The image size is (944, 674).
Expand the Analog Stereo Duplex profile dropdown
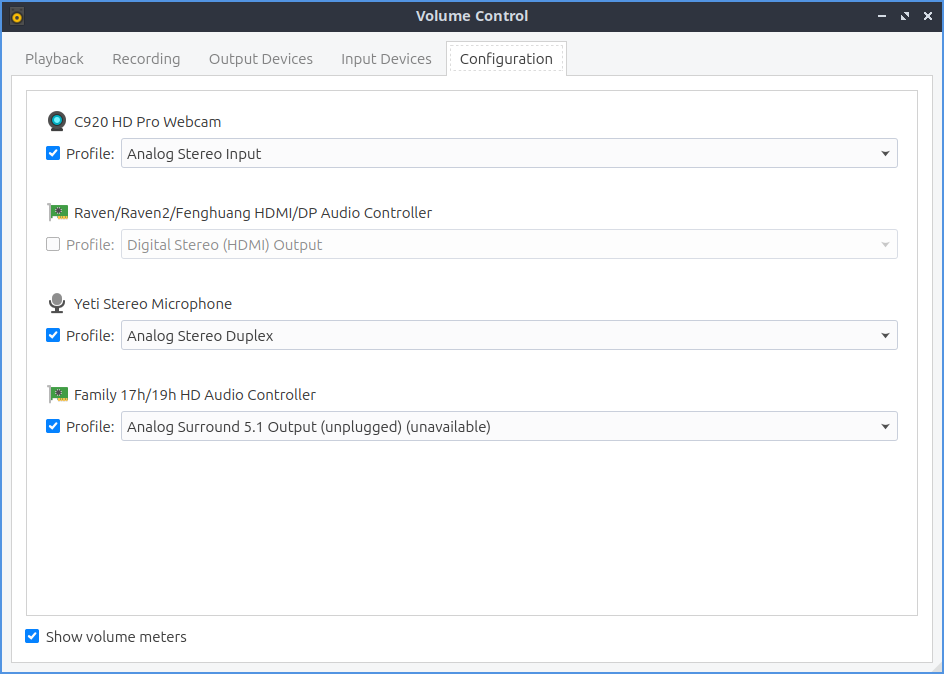tap(509, 336)
